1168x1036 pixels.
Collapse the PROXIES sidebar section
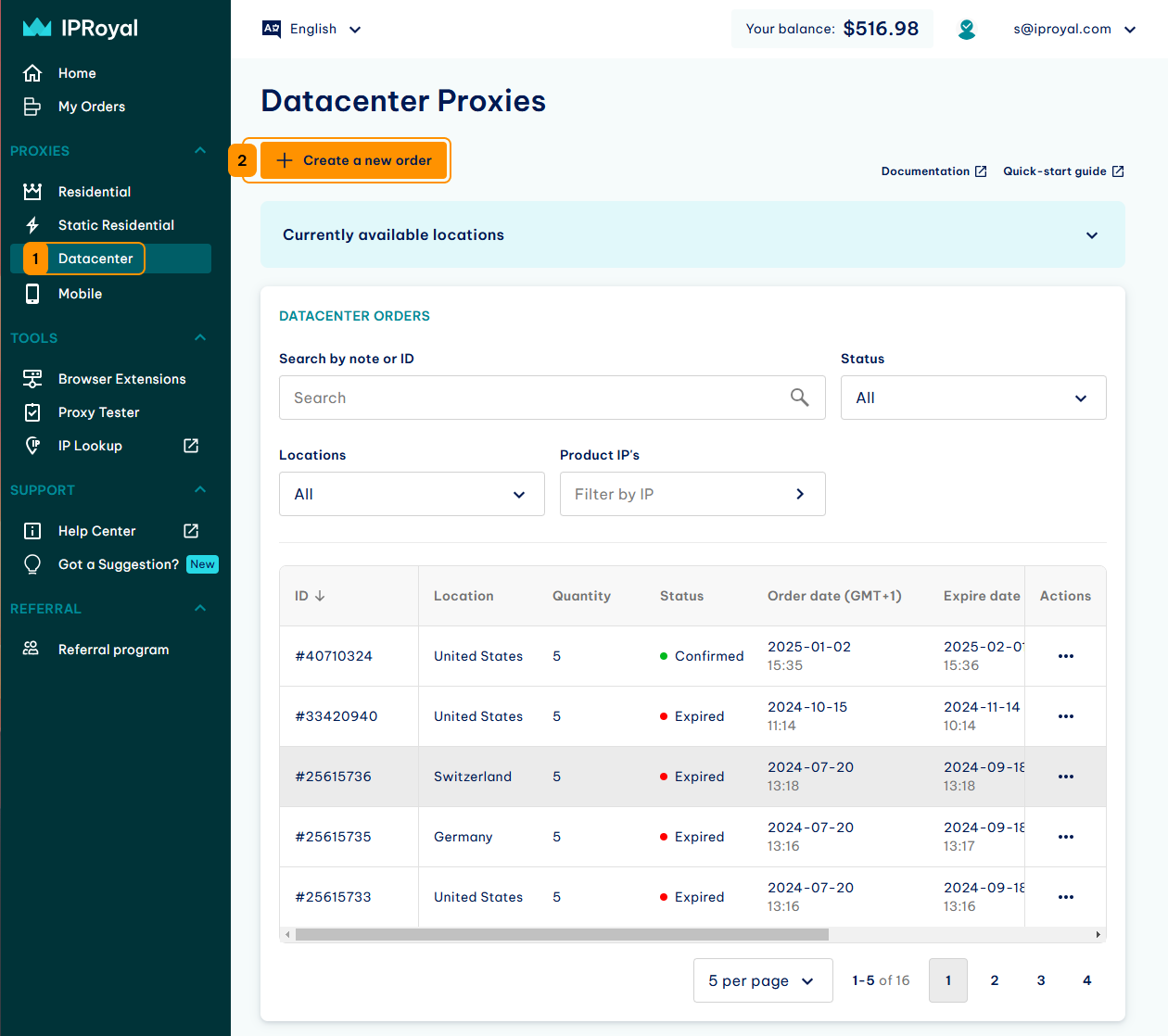200,150
